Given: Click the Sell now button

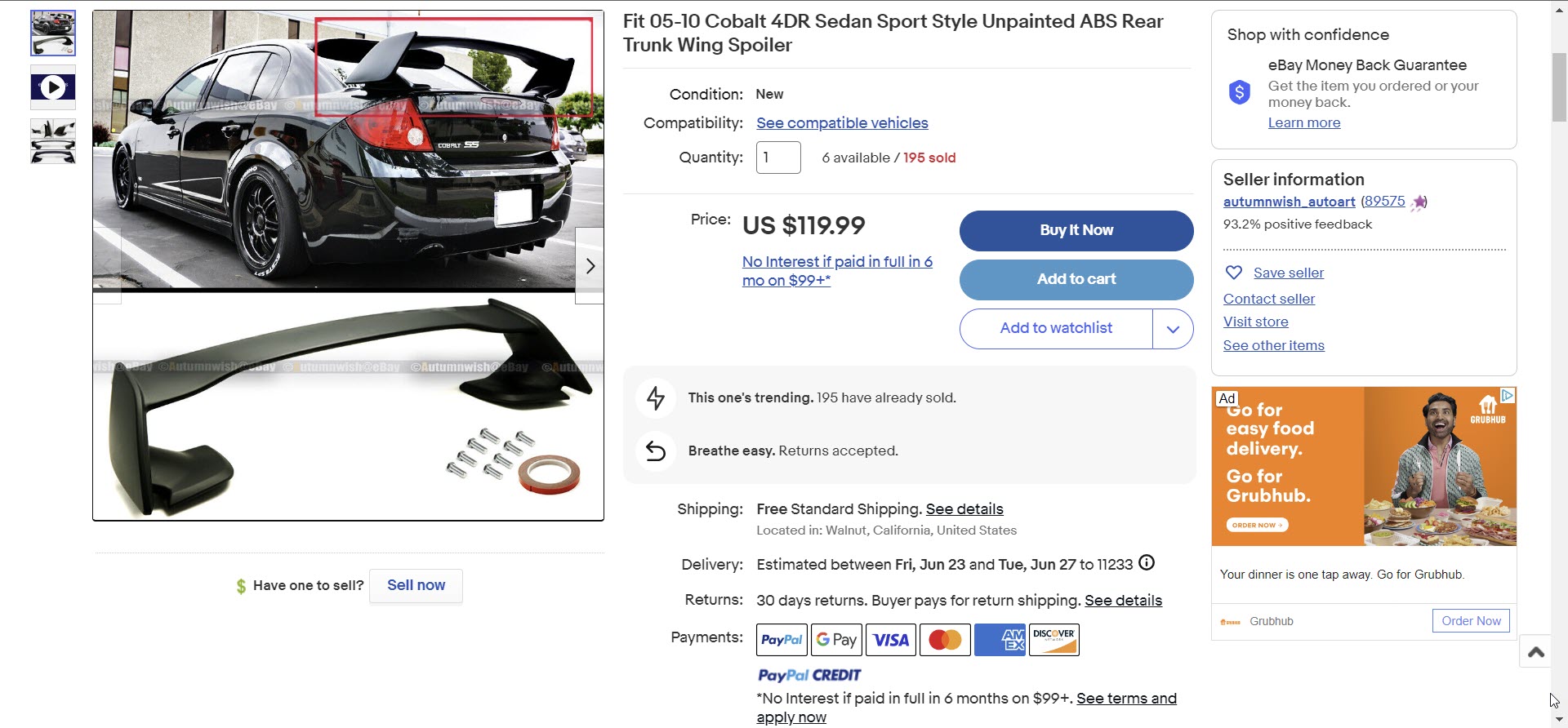Looking at the screenshot, I should coord(416,585).
